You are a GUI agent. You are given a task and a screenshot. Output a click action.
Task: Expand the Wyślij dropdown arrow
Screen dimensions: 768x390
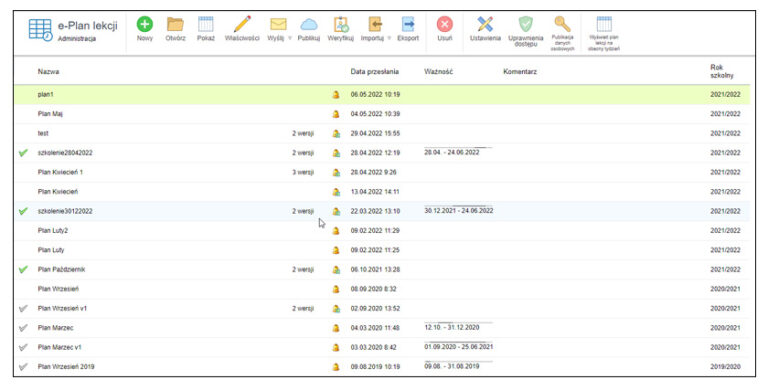click(290, 38)
